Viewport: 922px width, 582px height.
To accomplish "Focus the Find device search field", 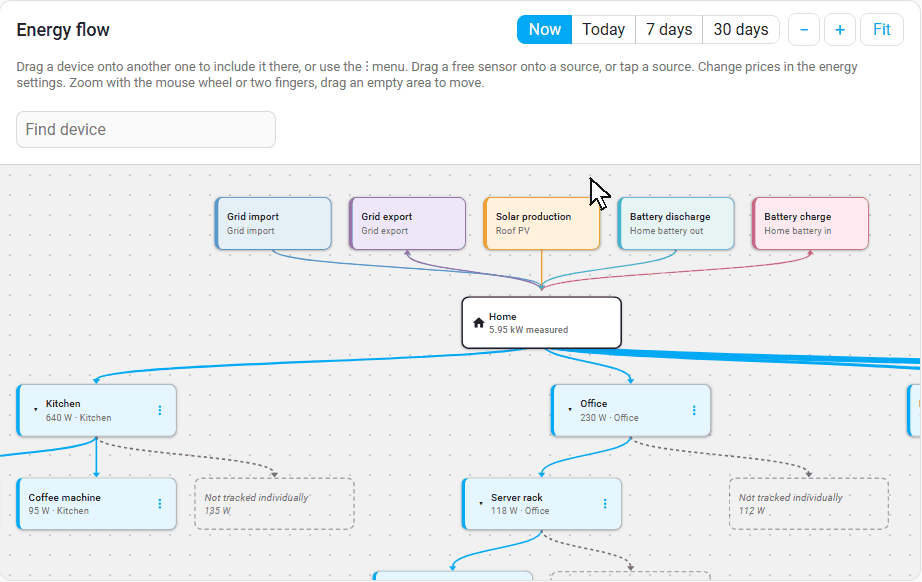I will tap(146, 129).
